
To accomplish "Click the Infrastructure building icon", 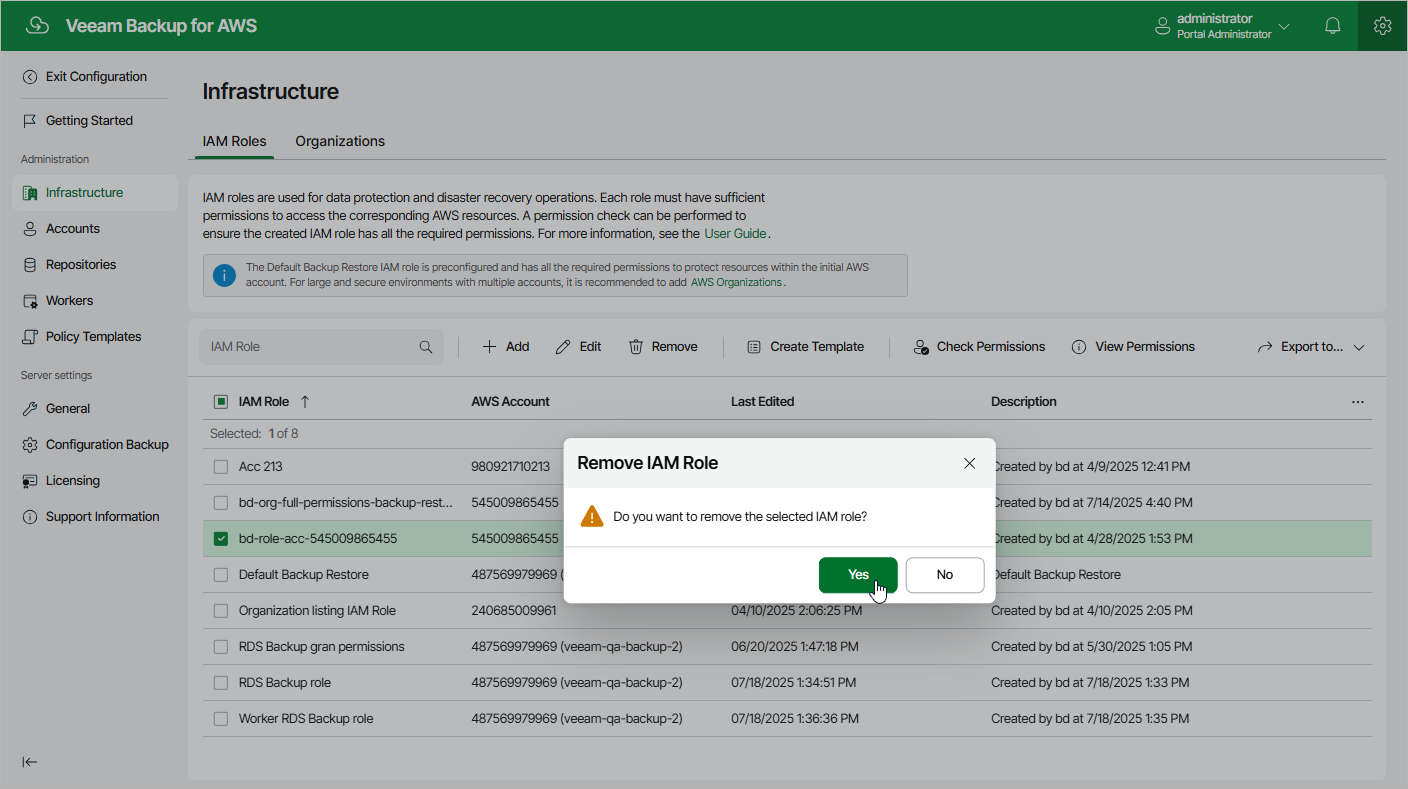I will click(x=30, y=193).
